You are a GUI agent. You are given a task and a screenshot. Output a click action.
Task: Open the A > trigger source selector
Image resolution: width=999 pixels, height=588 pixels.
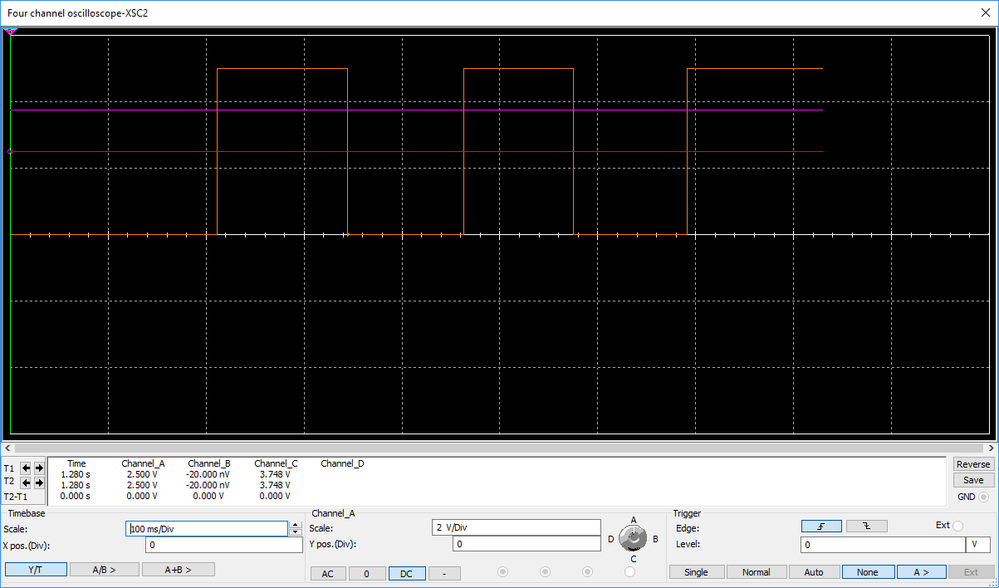[920, 572]
